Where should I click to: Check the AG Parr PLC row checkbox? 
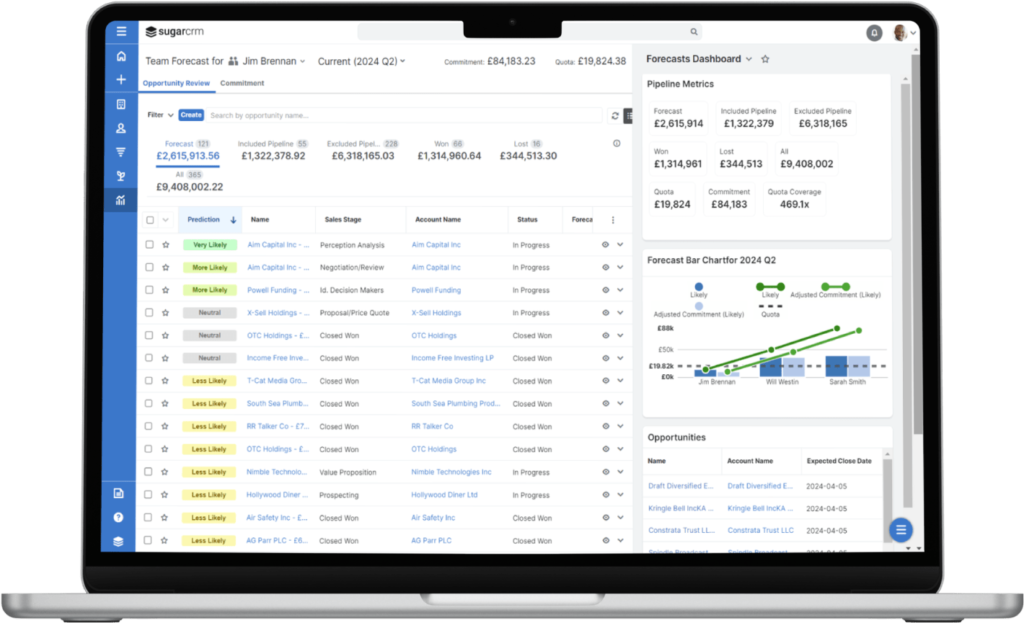tap(148, 540)
